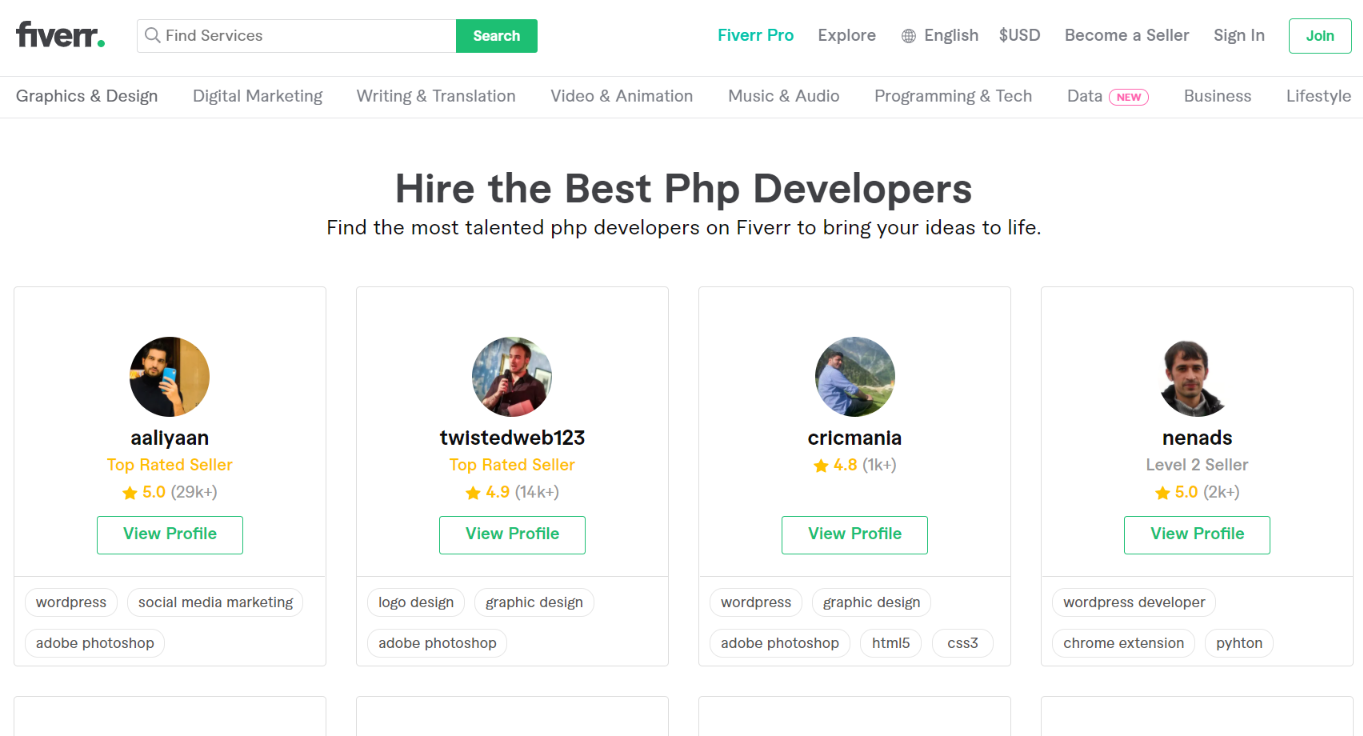
Task: Click nenads' rating star icon
Action: [1162, 493]
